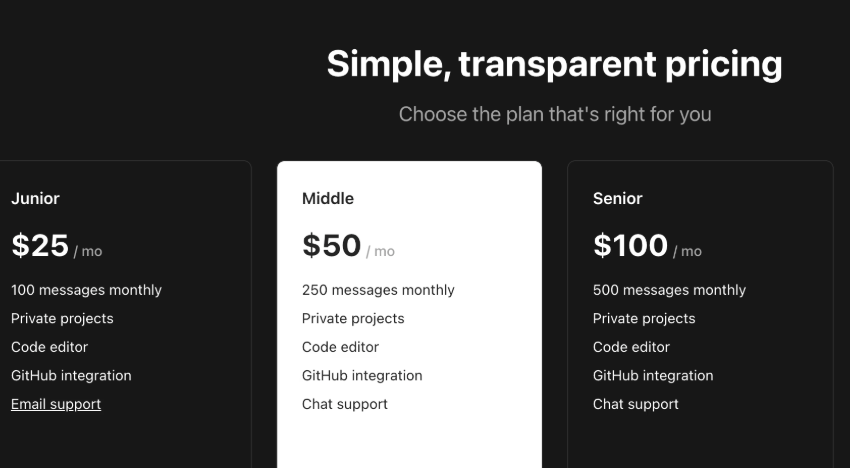Click GitHub integration in the Middle card
This screenshot has width=850, height=468.
point(362,376)
